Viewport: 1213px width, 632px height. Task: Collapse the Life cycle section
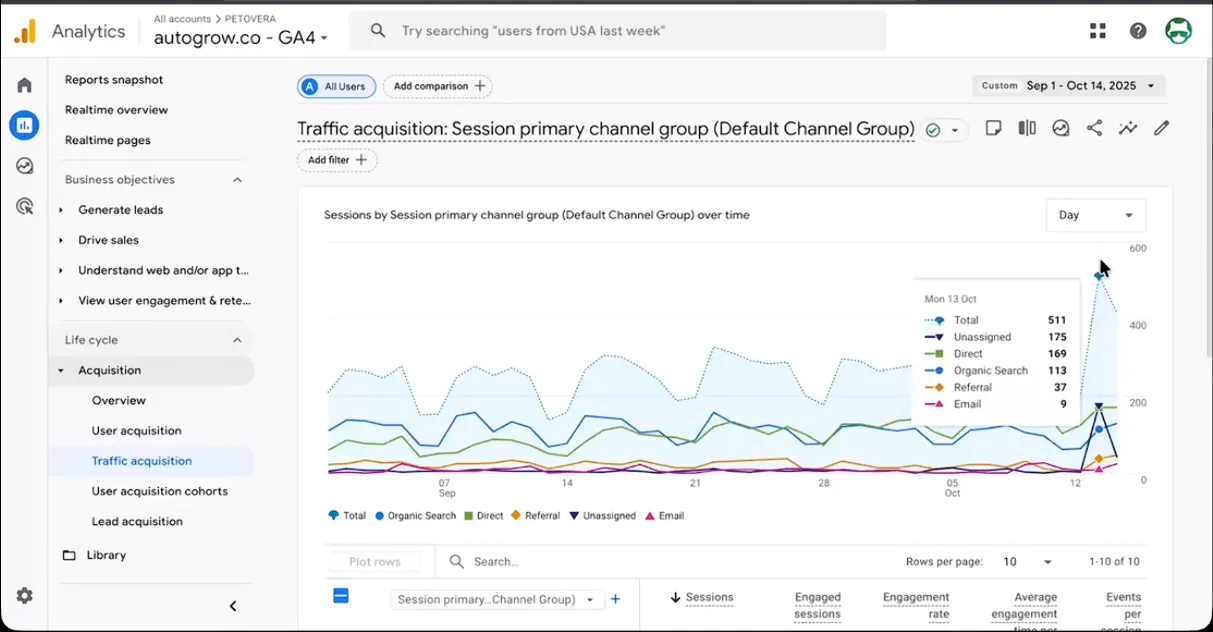[x=237, y=339]
